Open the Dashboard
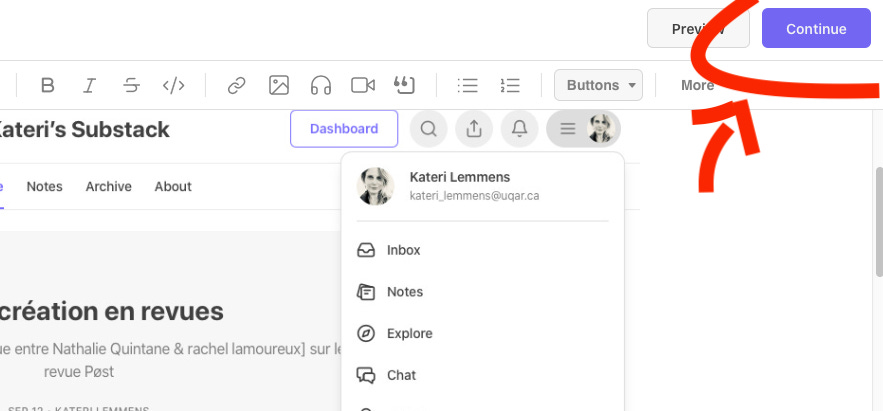 pyautogui.click(x=344, y=129)
